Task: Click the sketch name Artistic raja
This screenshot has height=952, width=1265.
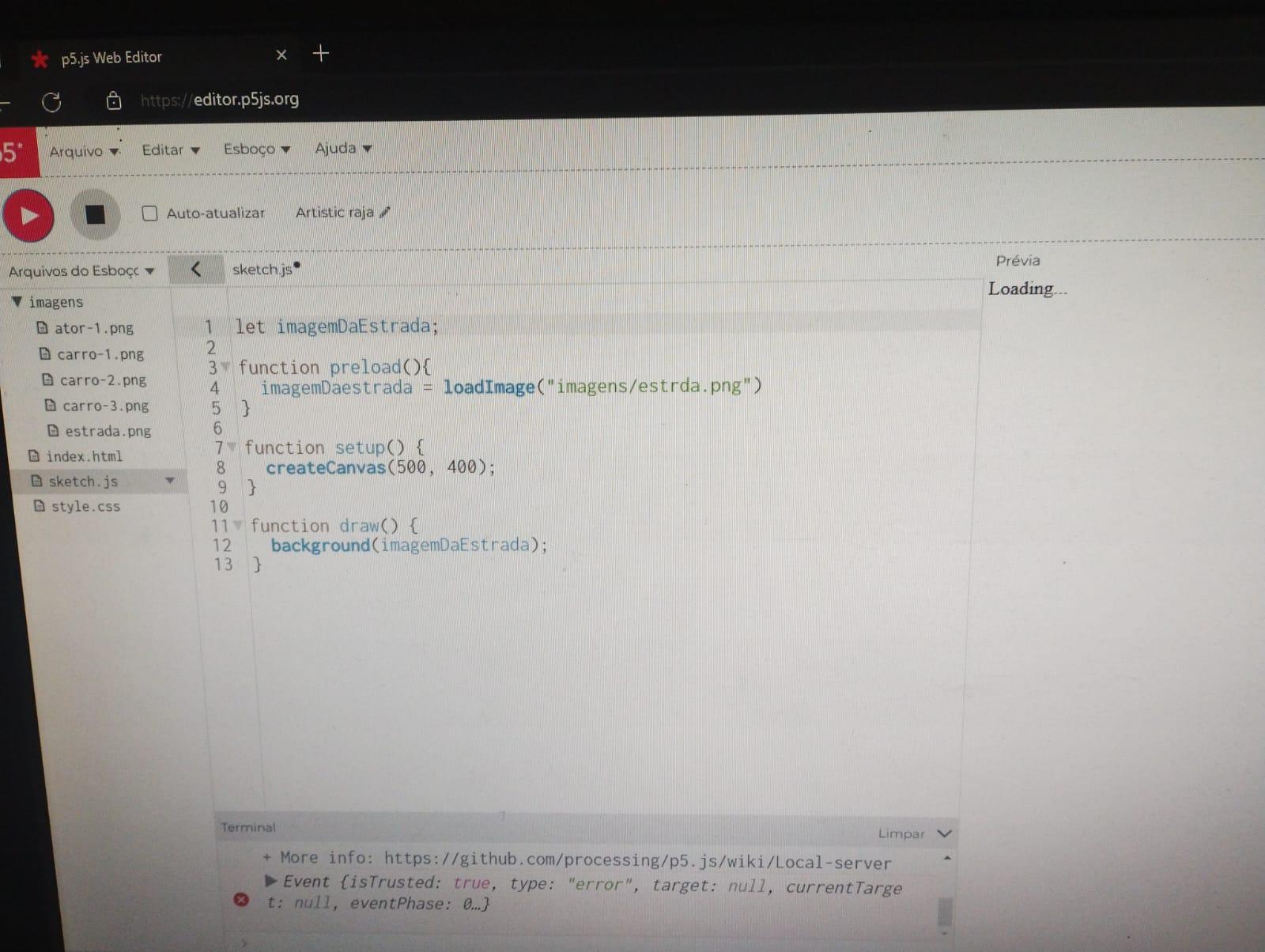Action: (x=334, y=212)
